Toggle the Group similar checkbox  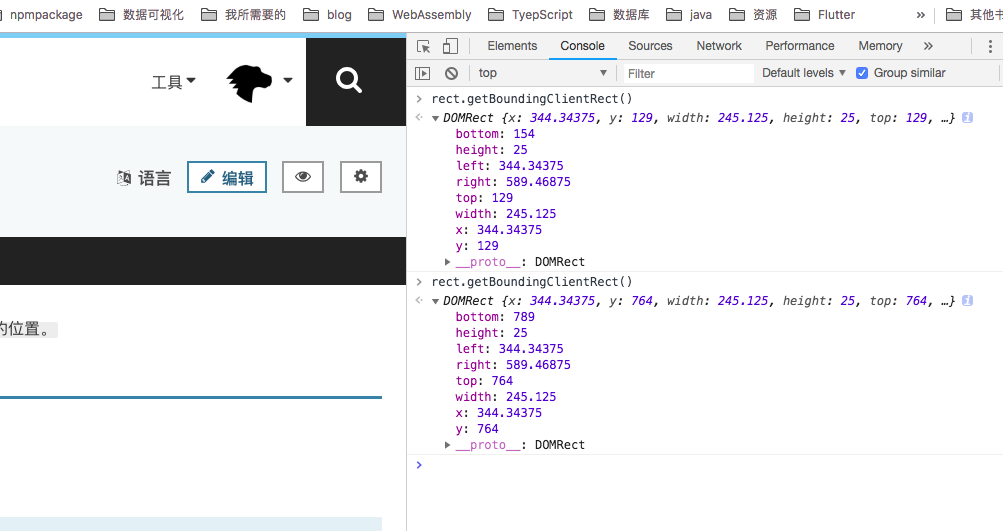pyautogui.click(x=862, y=73)
